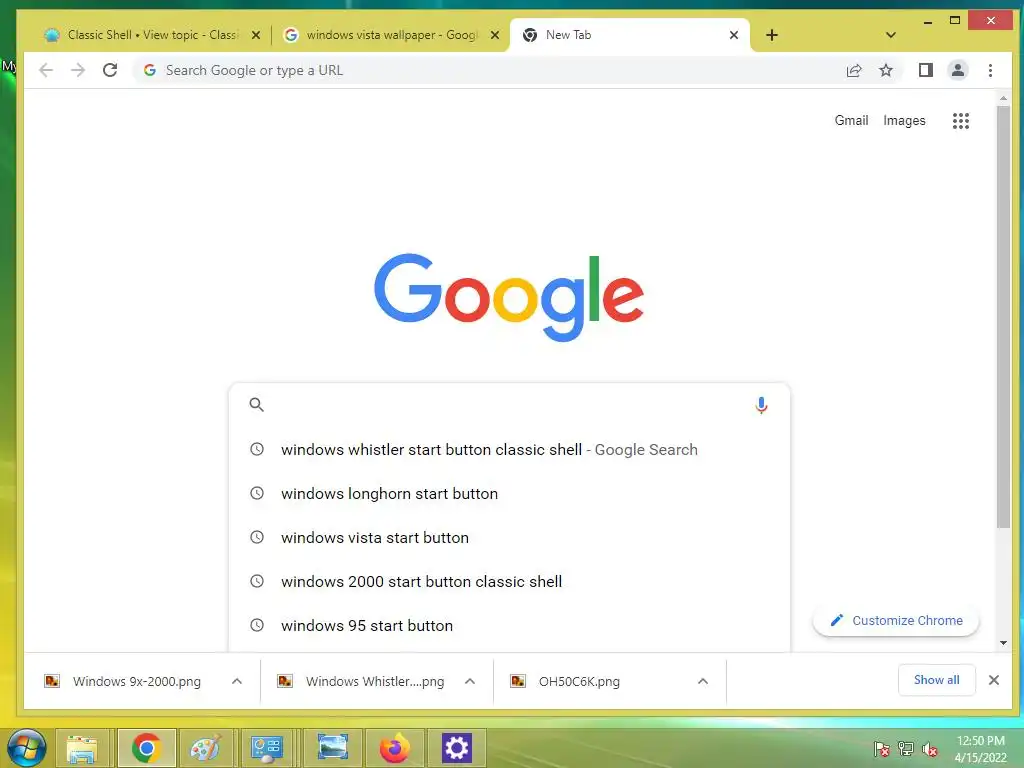This screenshot has height=768, width=1024.
Task: Click inside the Google search box
Action: (x=509, y=405)
